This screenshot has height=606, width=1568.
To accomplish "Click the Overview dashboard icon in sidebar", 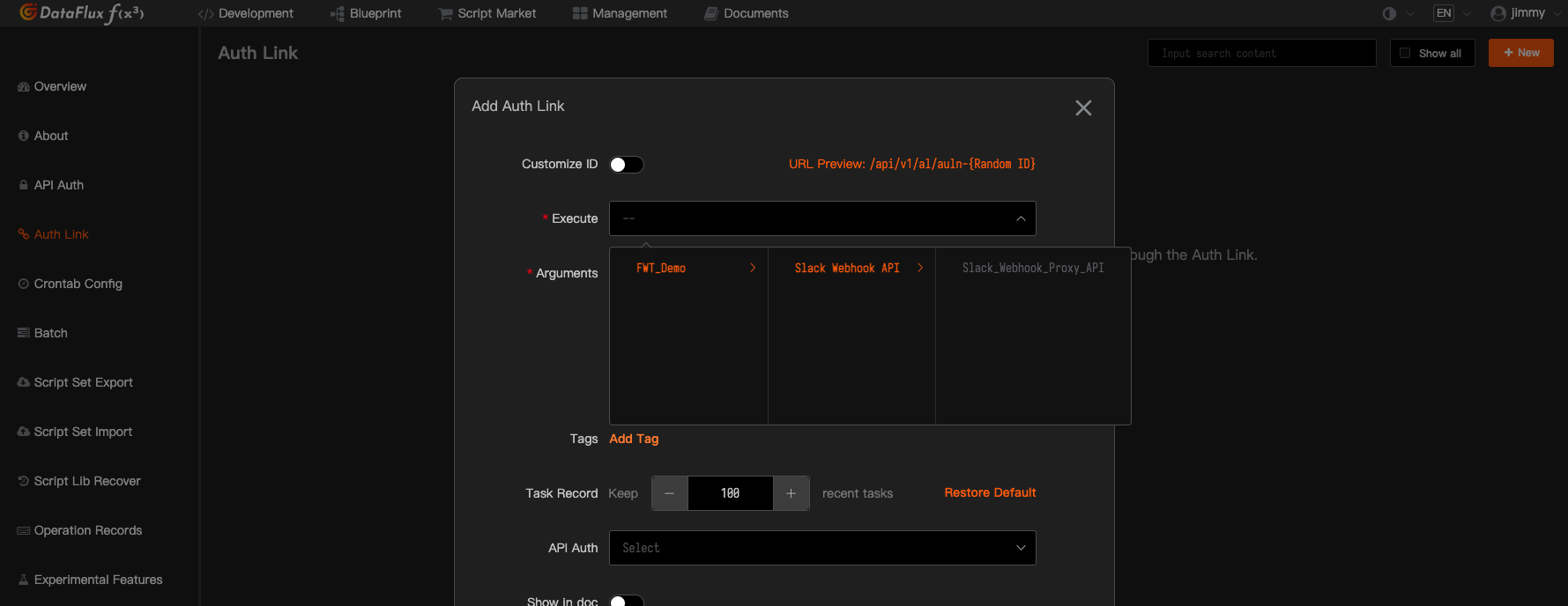I will (x=24, y=86).
